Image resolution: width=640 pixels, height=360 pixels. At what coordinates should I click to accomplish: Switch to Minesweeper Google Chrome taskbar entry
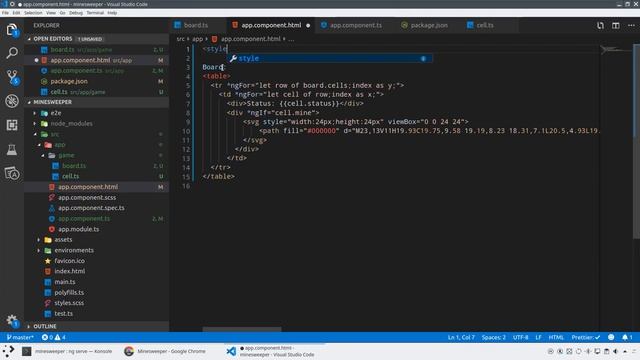tap(165, 351)
